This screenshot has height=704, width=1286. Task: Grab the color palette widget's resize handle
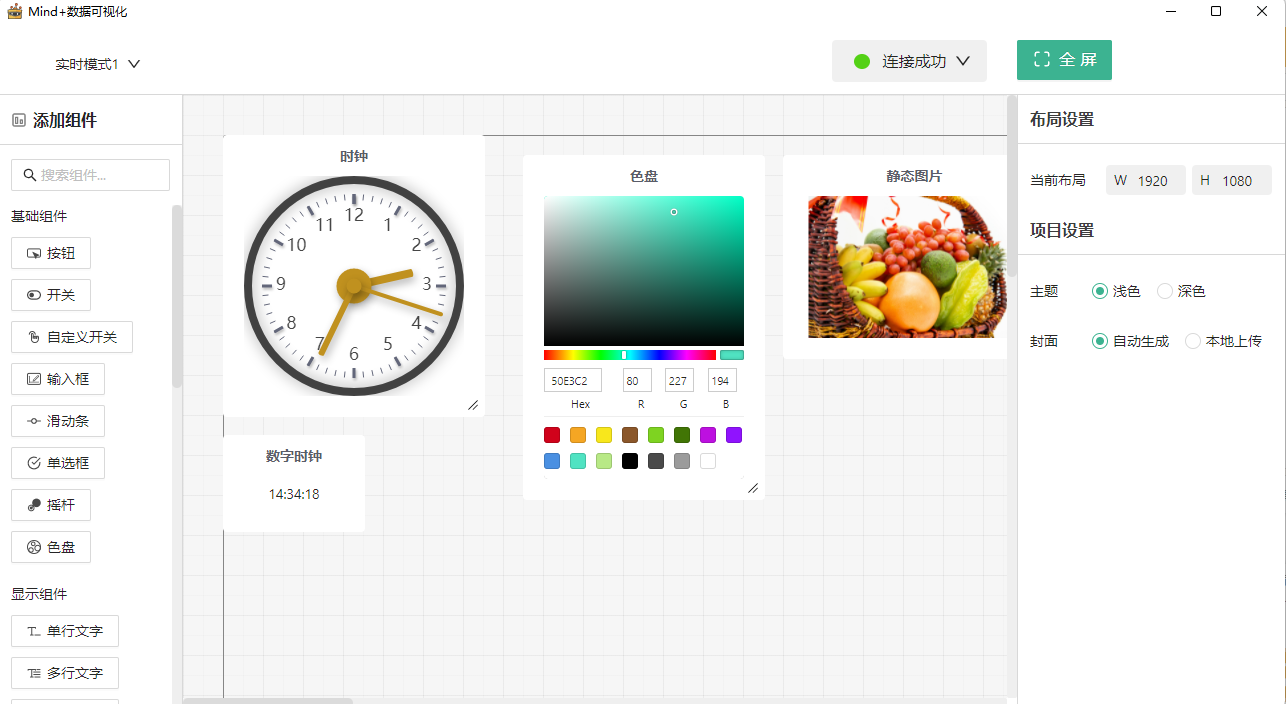pos(753,488)
